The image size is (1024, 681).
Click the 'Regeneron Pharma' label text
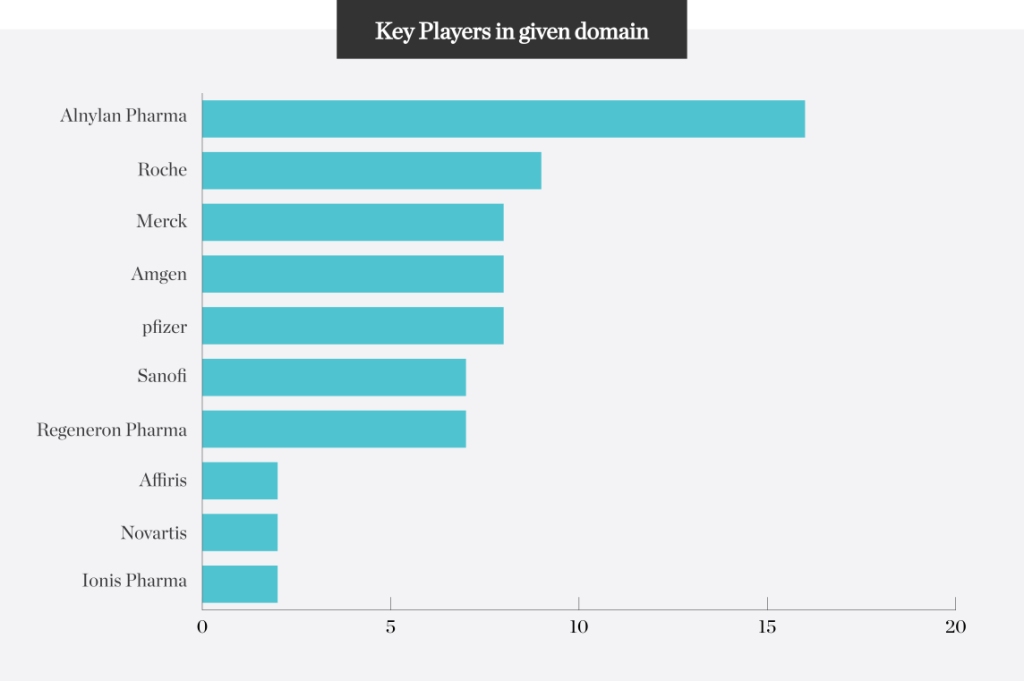pyautogui.click(x=112, y=430)
